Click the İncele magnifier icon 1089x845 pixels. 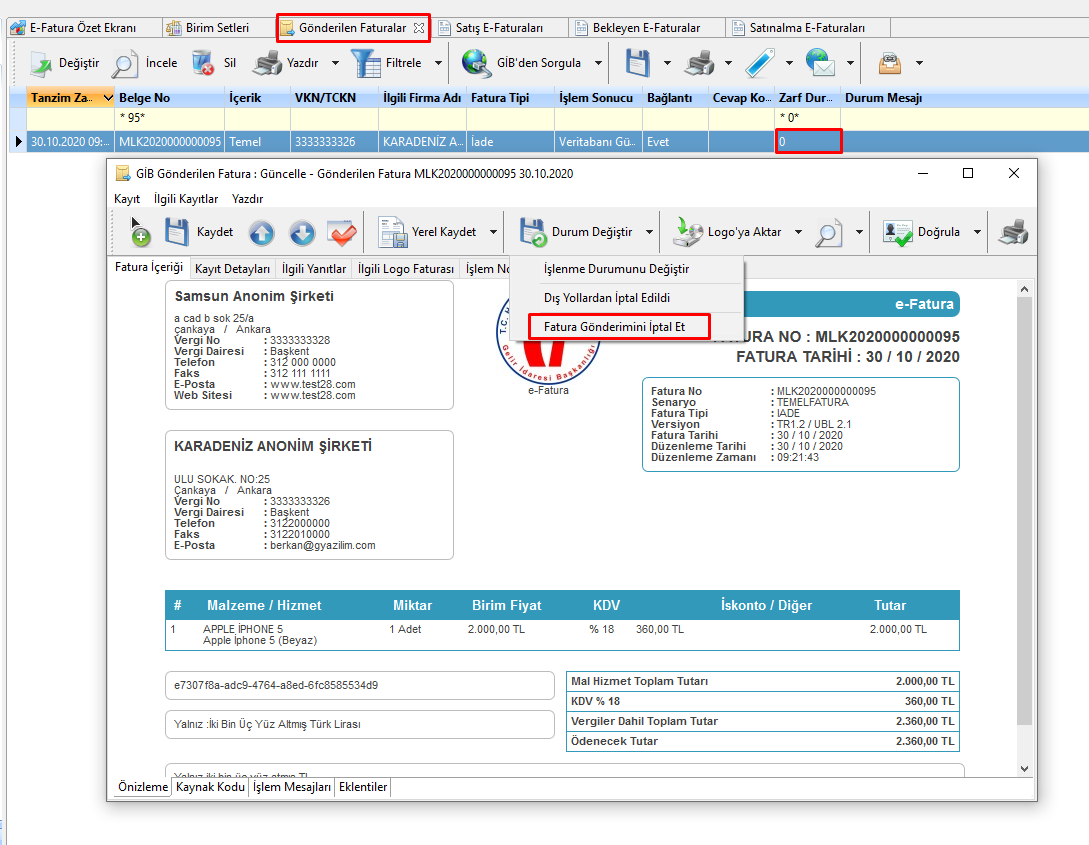point(125,64)
